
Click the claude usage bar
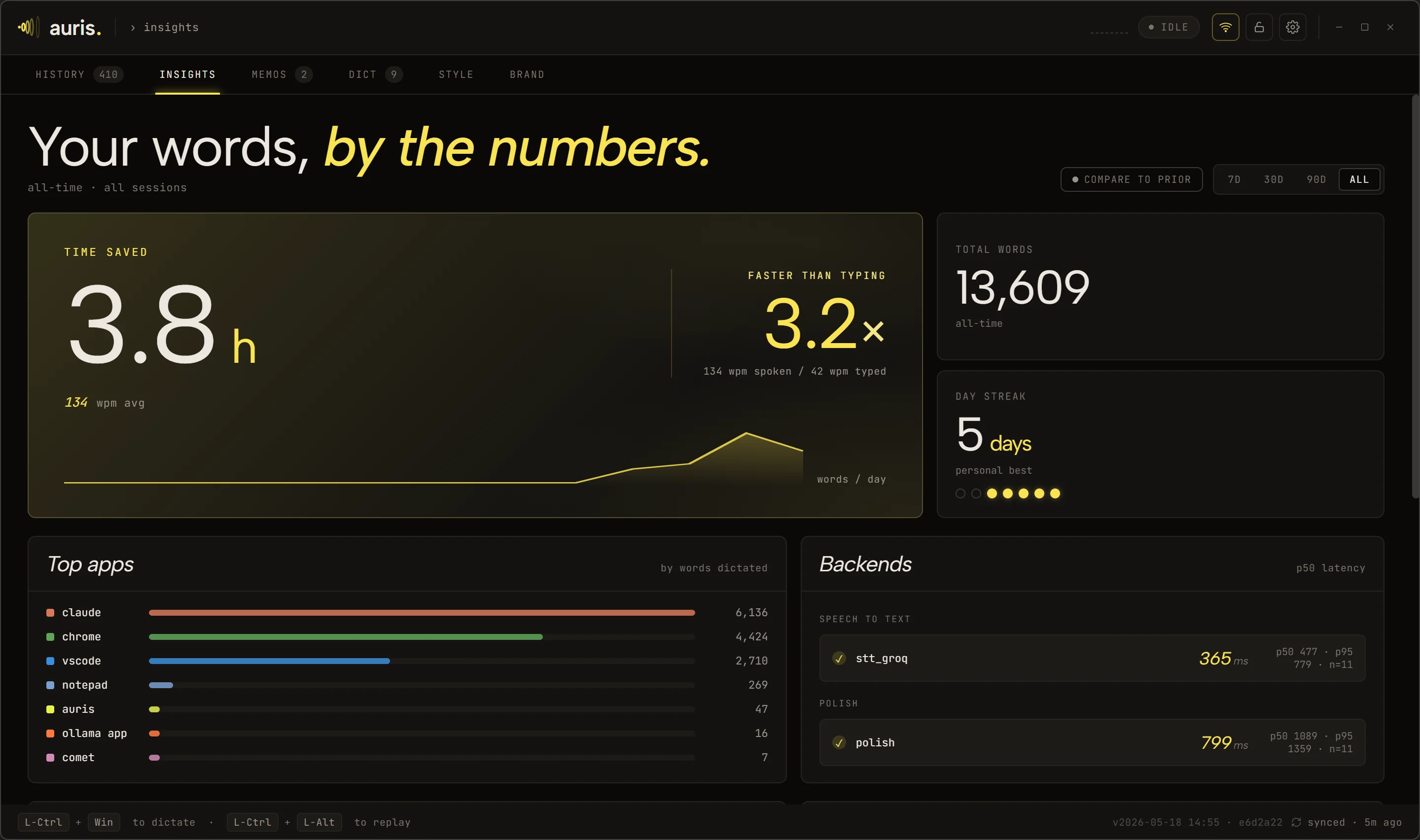tap(422, 613)
